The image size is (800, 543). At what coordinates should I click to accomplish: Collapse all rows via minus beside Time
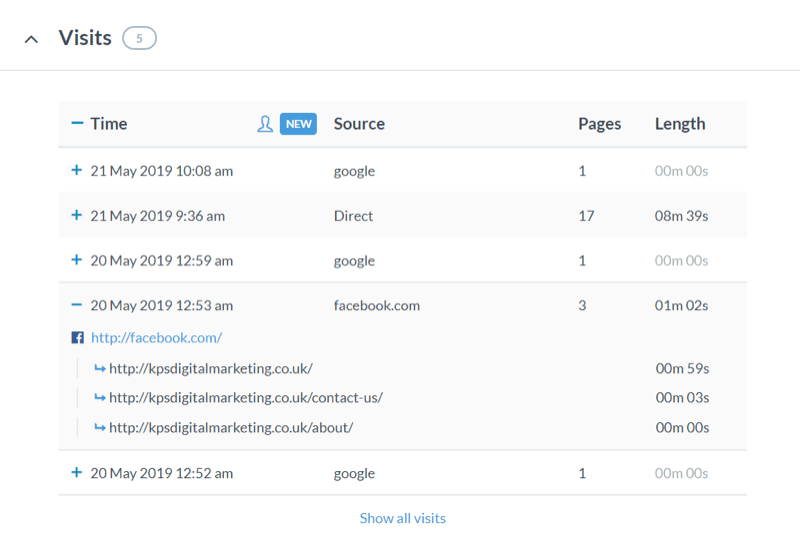[x=77, y=123]
